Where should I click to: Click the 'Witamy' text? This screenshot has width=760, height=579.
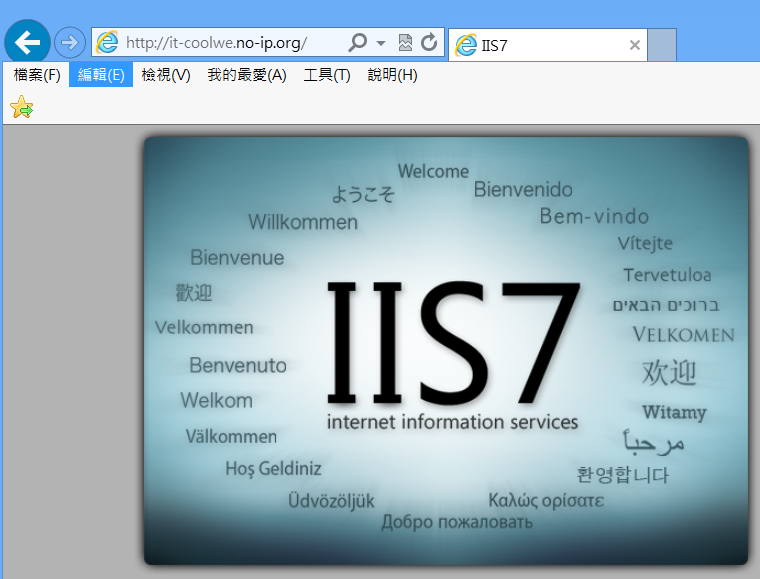[x=674, y=412]
